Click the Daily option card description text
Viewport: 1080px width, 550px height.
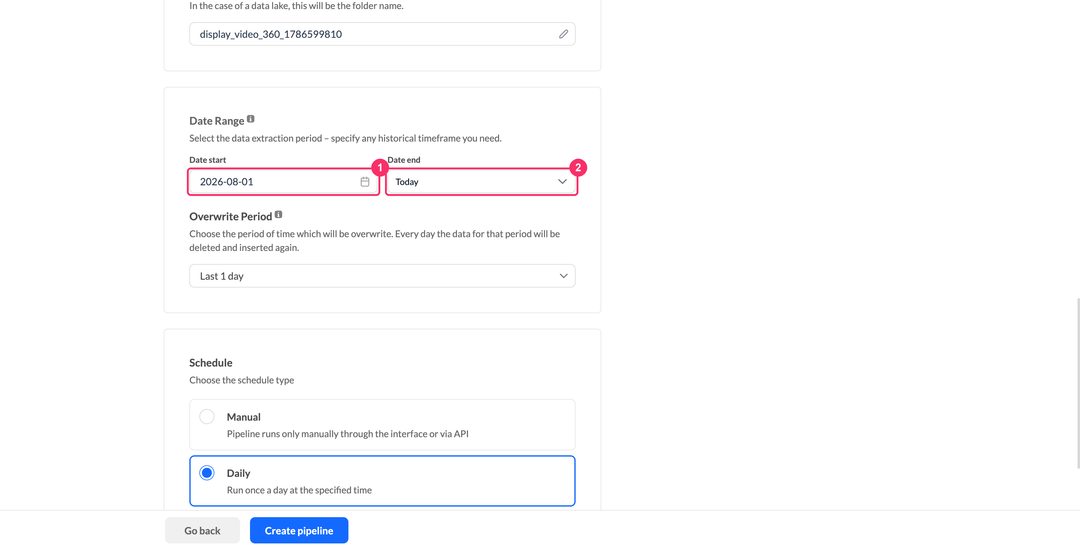click(x=299, y=490)
